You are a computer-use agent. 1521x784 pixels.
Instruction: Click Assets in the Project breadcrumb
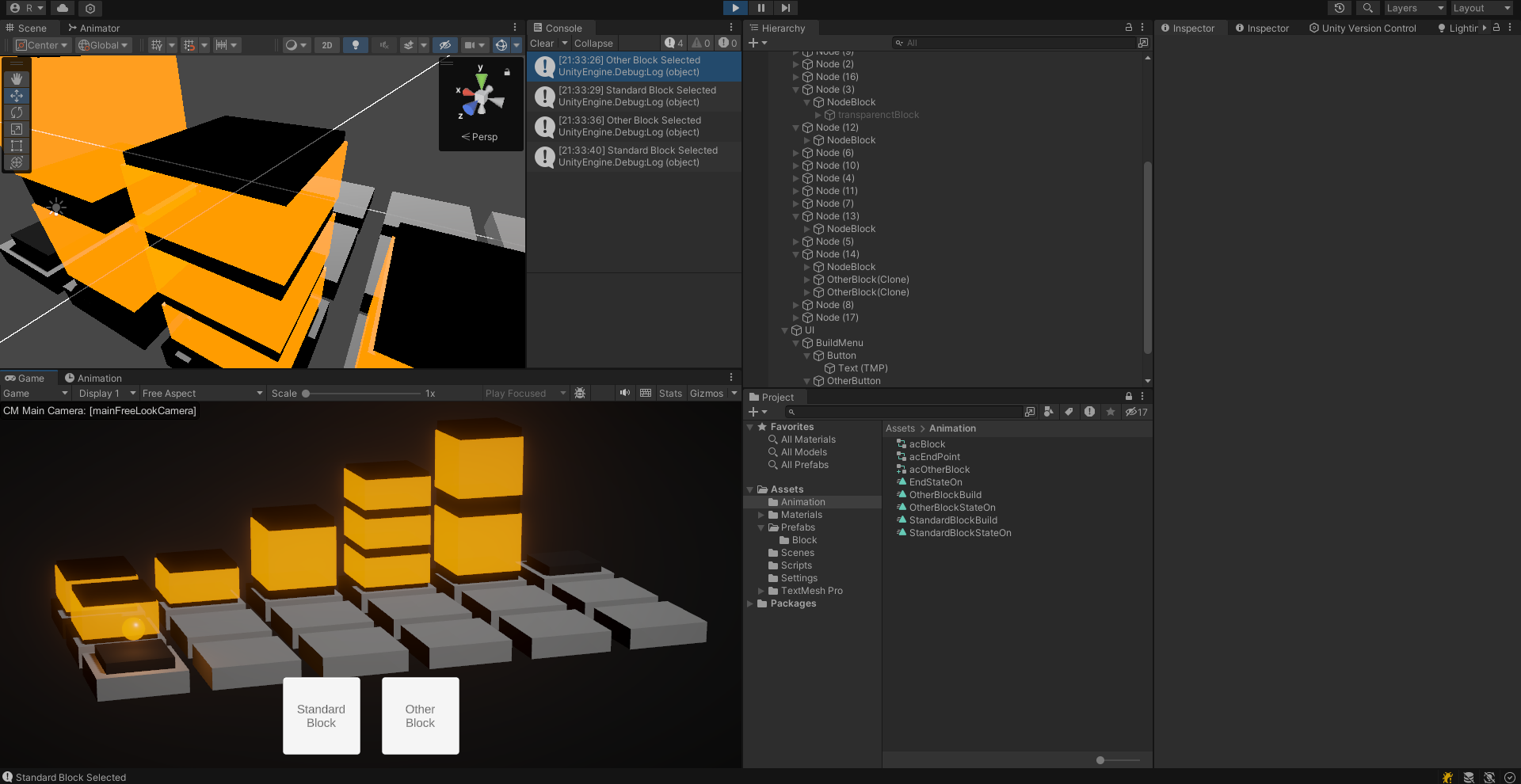pyautogui.click(x=900, y=428)
